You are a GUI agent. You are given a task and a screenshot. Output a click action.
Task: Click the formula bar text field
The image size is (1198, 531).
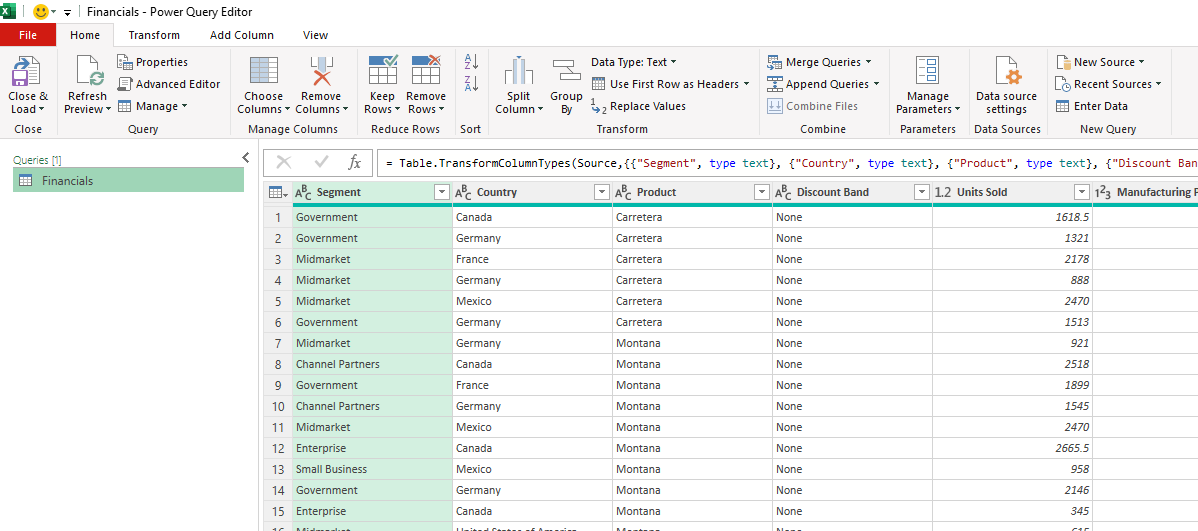[x=787, y=163]
